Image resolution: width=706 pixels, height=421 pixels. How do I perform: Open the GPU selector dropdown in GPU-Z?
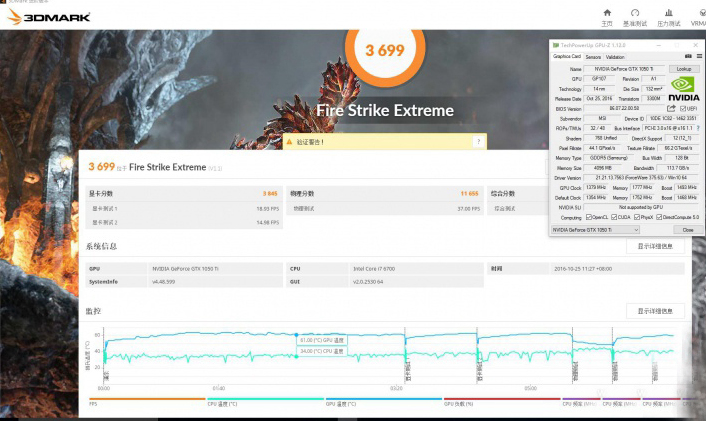tap(595, 230)
